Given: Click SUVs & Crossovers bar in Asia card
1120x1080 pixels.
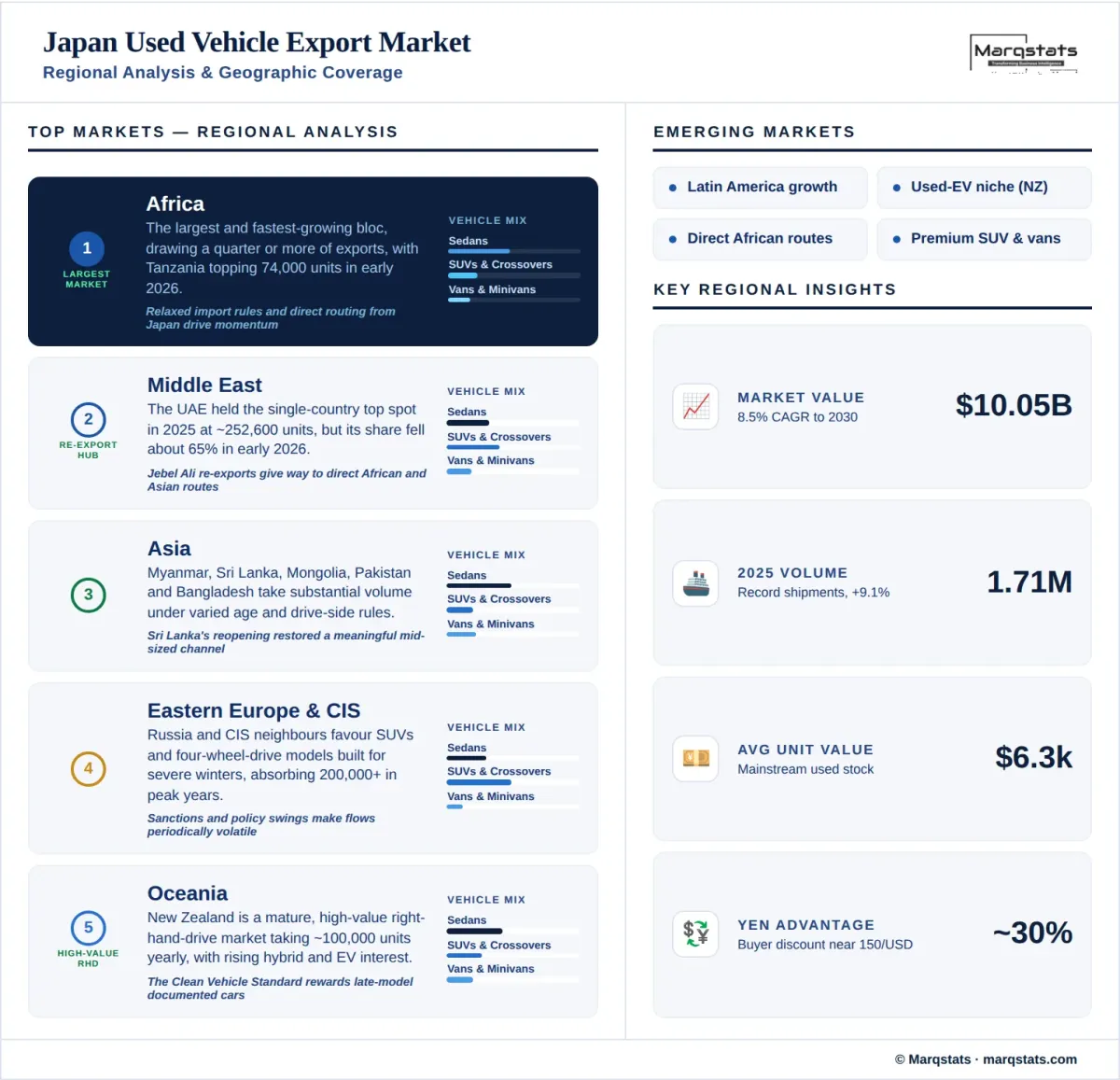Looking at the screenshot, I should (x=513, y=610).
